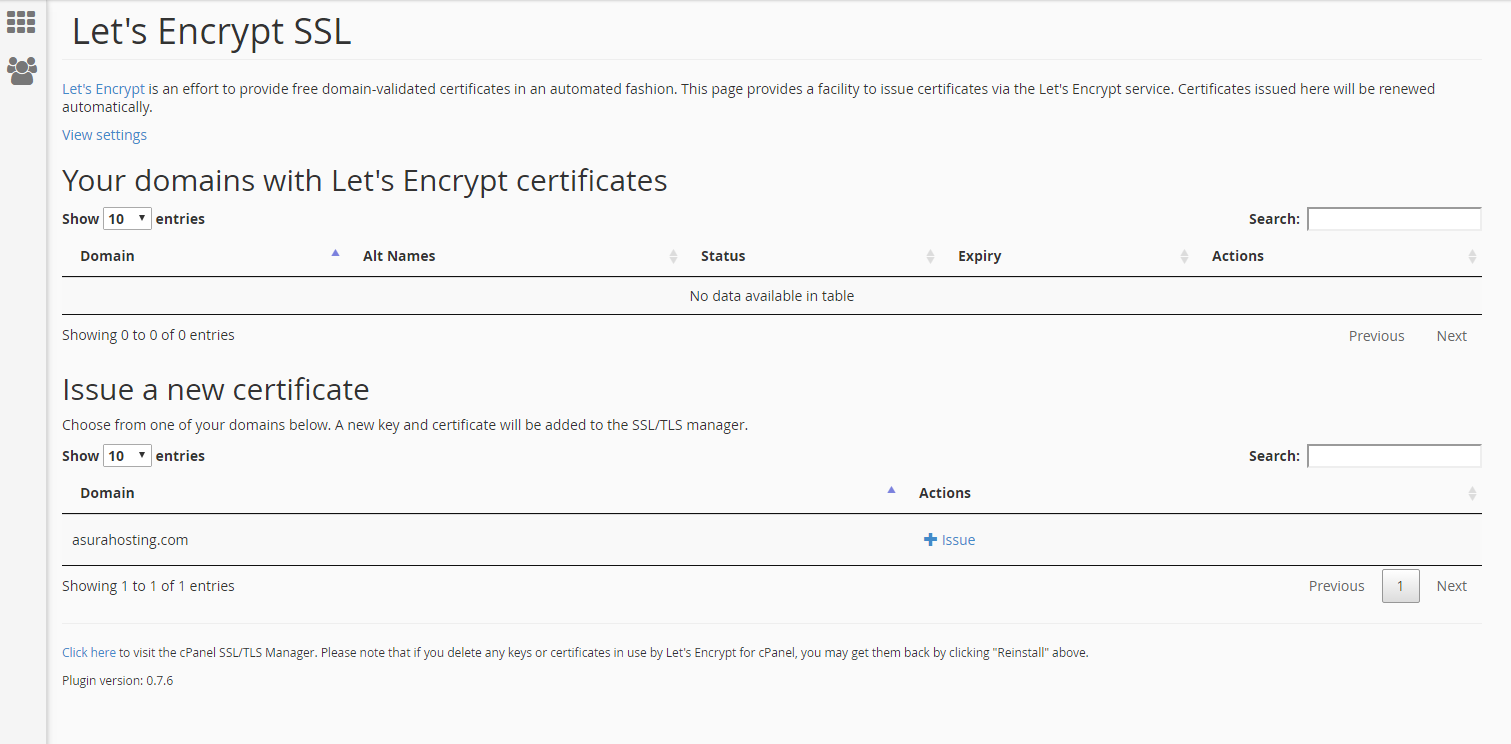The height and width of the screenshot is (744, 1511).
Task: Open entries dropdown under Issue a new certificate
Action: [x=127, y=455]
